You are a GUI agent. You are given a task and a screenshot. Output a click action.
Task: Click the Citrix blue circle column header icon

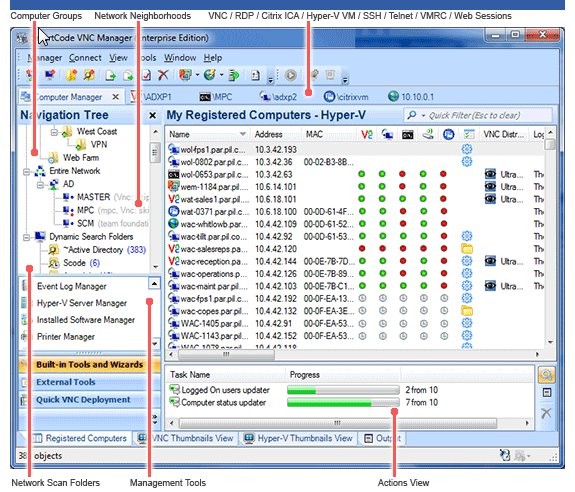[448, 135]
